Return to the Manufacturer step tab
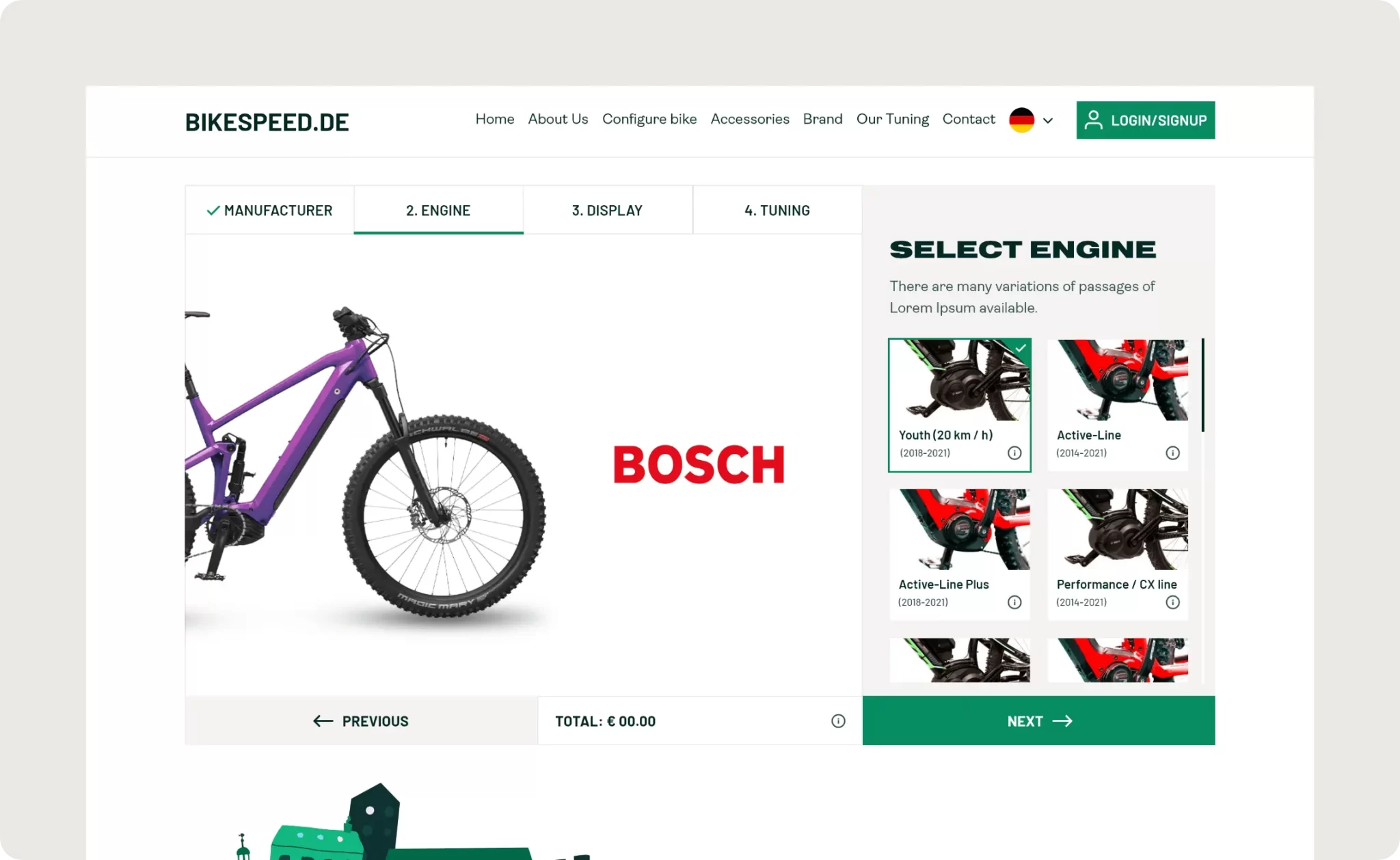Image resolution: width=1400 pixels, height=860 pixels. tap(269, 210)
